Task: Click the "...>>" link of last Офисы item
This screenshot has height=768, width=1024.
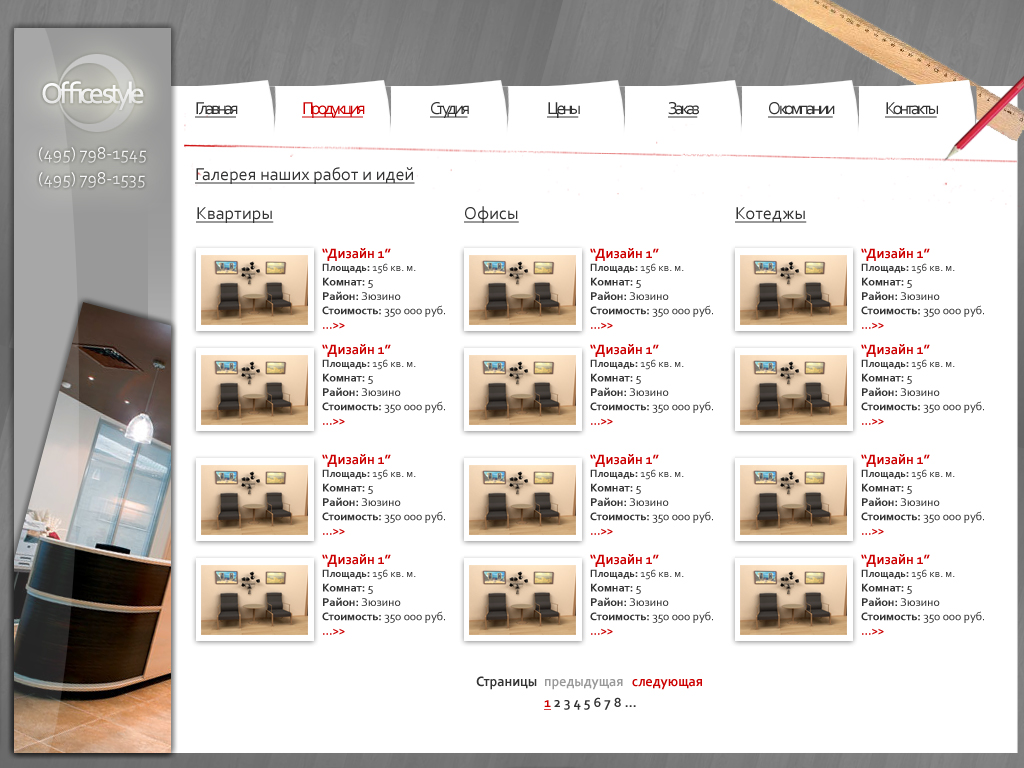Action: pyautogui.click(x=601, y=632)
